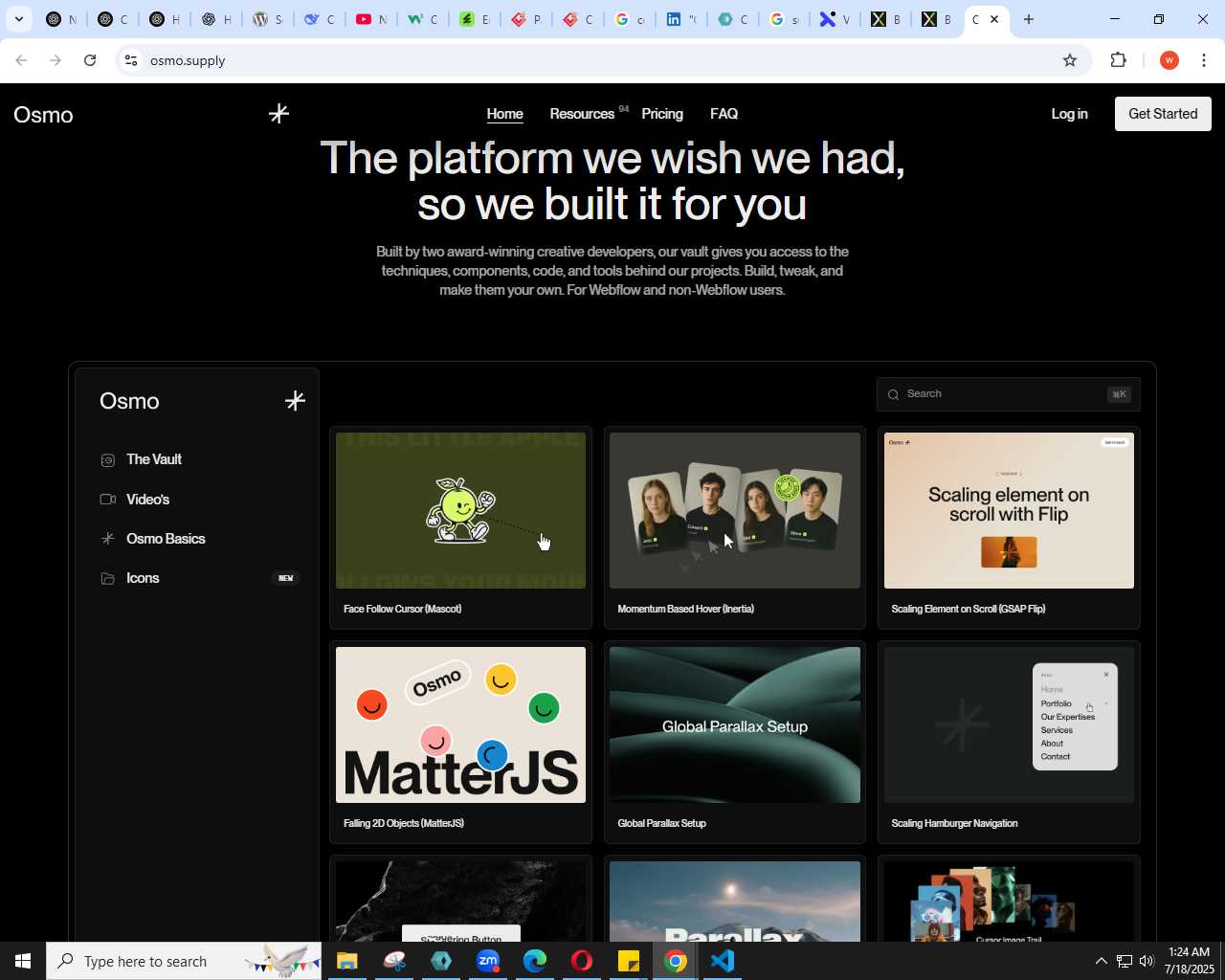This screenshot has width=1225, height=980.
Task: Open File Explorer from taskbar
Action: pyautogui.click(x=346, y=961)
